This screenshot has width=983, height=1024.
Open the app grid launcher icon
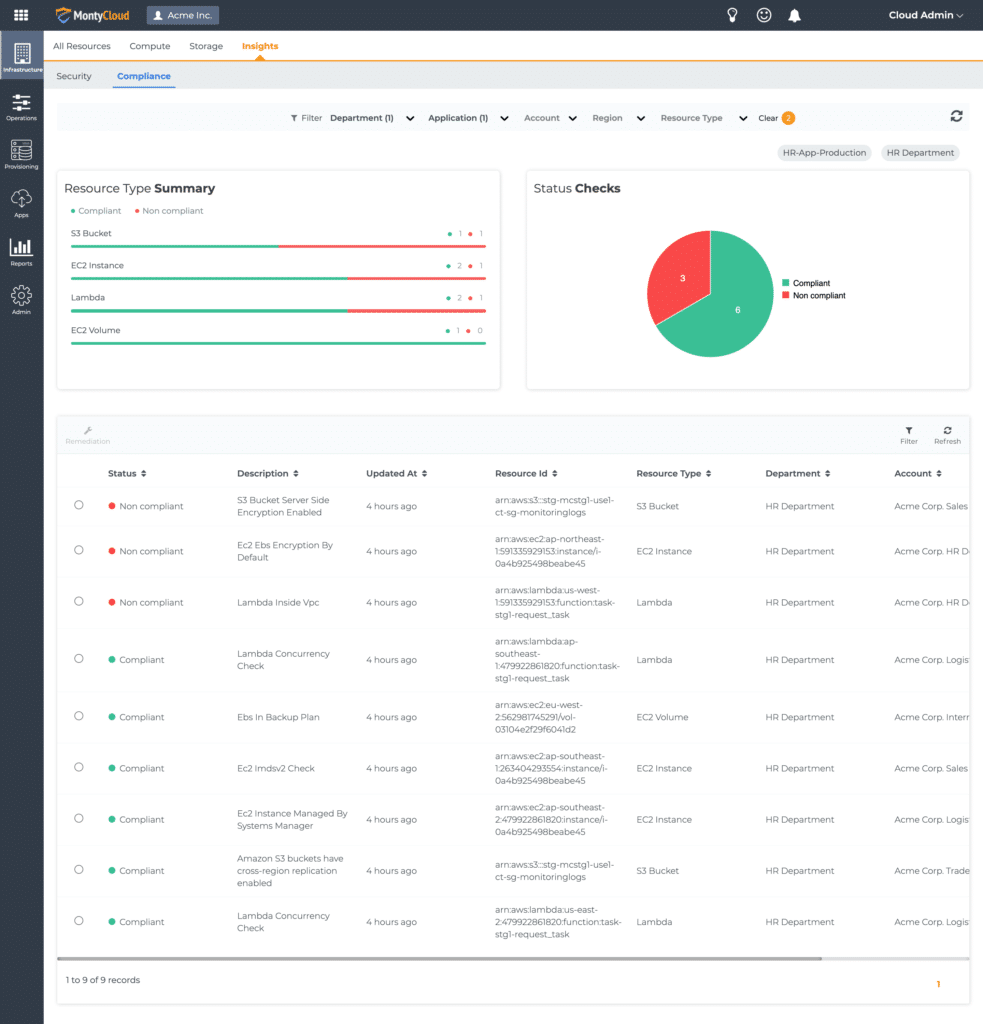(21, 15)
